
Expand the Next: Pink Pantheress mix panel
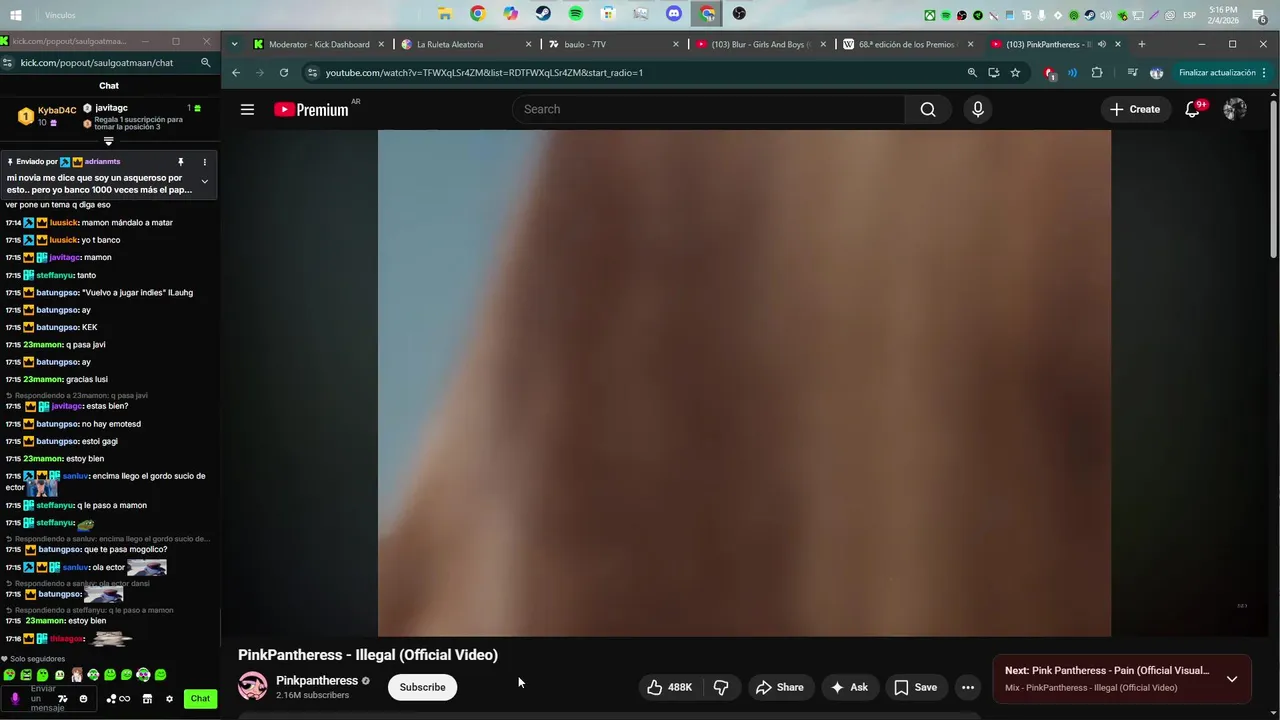click(x=1232, y=679)
